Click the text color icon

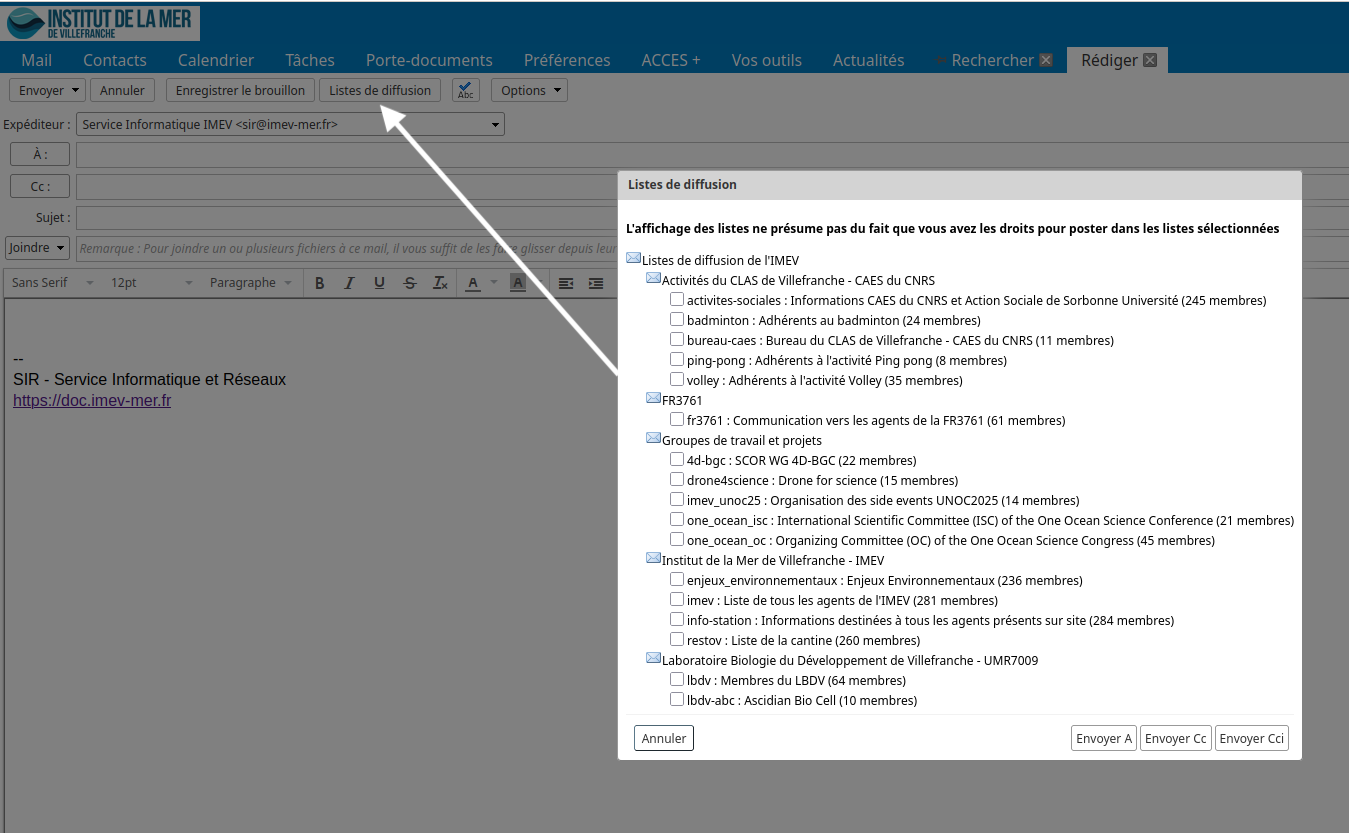tap(474, 283)
